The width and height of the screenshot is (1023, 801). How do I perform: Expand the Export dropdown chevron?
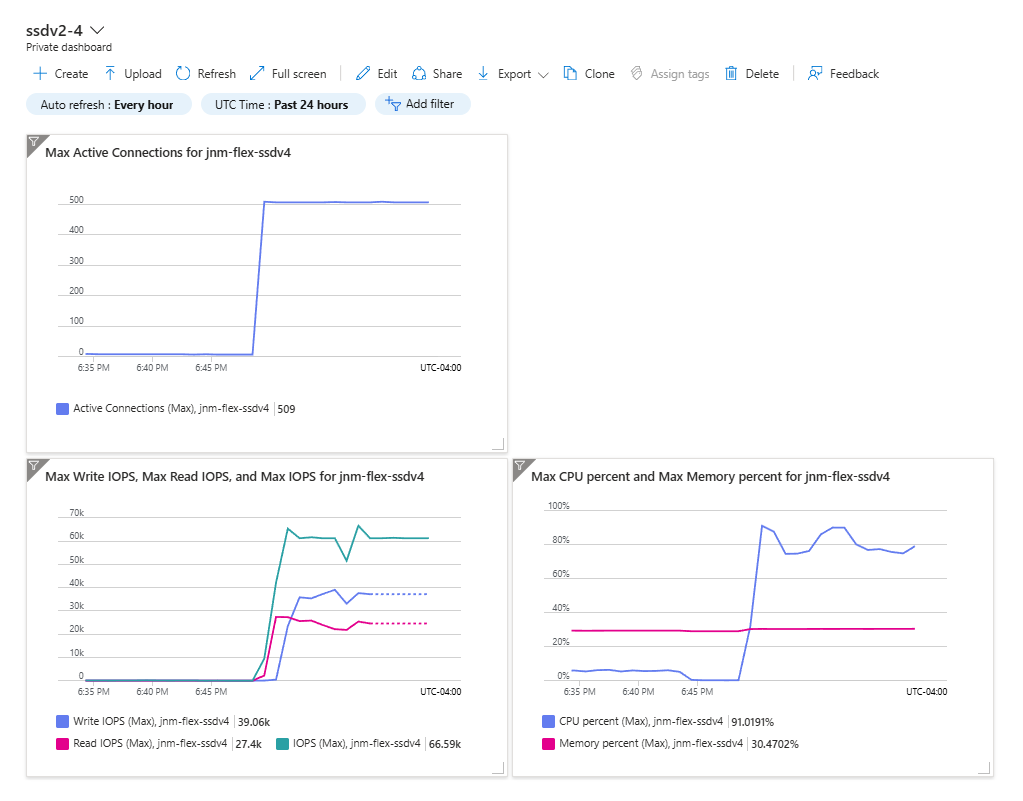coord(543,75)
